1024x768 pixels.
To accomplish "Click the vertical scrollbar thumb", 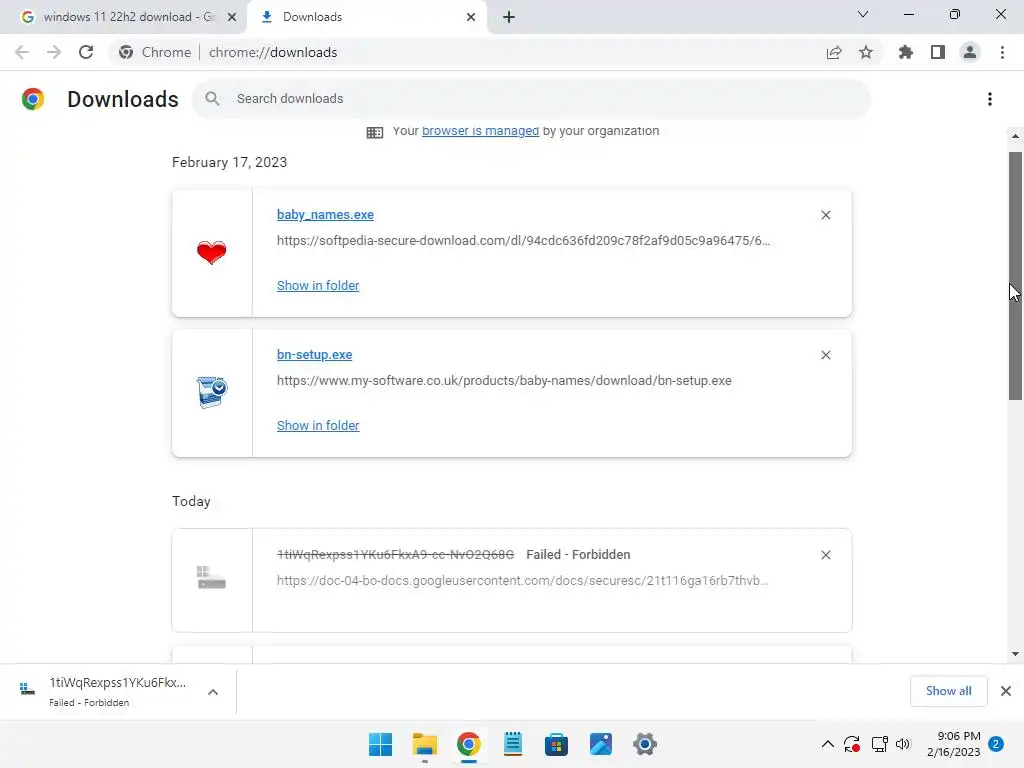I will 1015,276.
